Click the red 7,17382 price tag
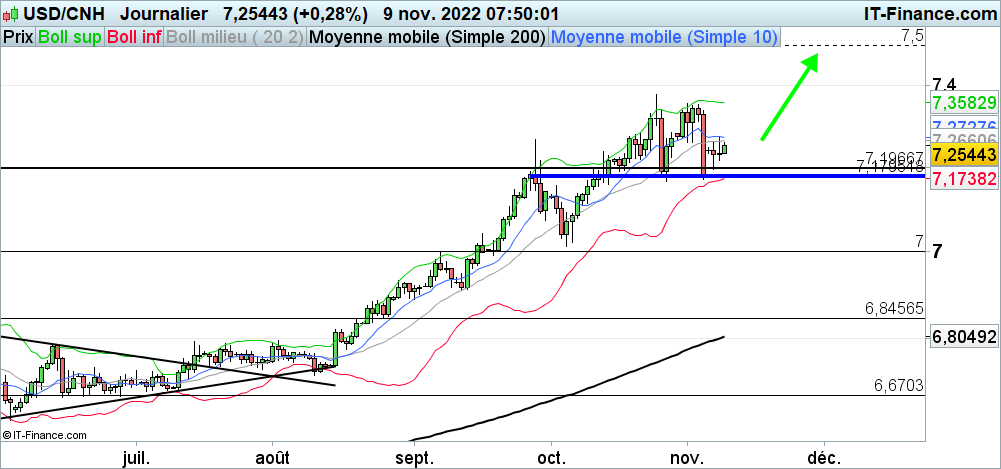This screenshot has width=1001, height=469. point(964,178)
